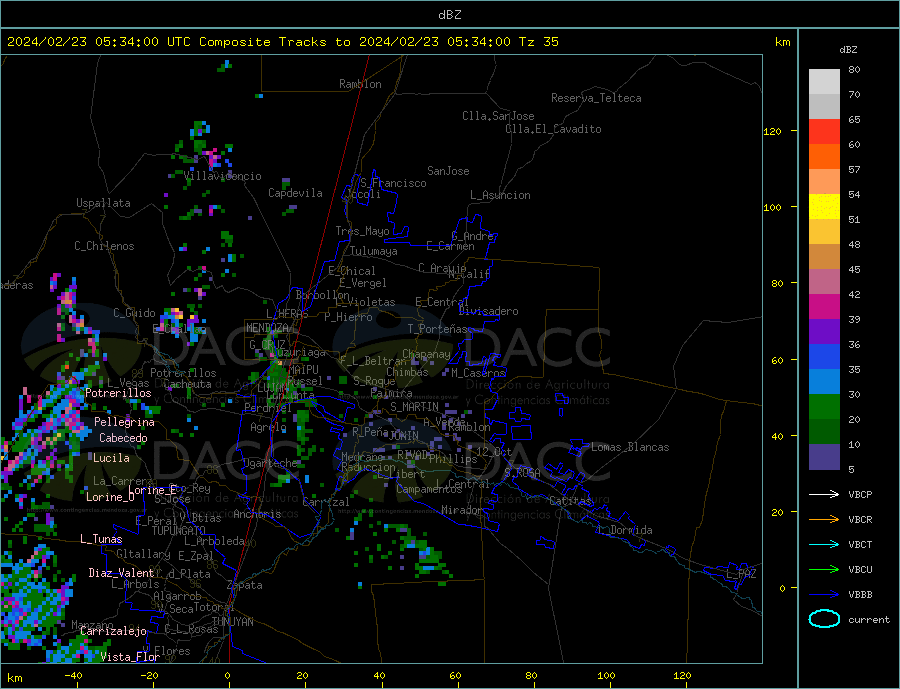This screenshot has height=689, width=900.
Task: Click the UTC Composite Tracks timestamp header
Action: [282, 42]
